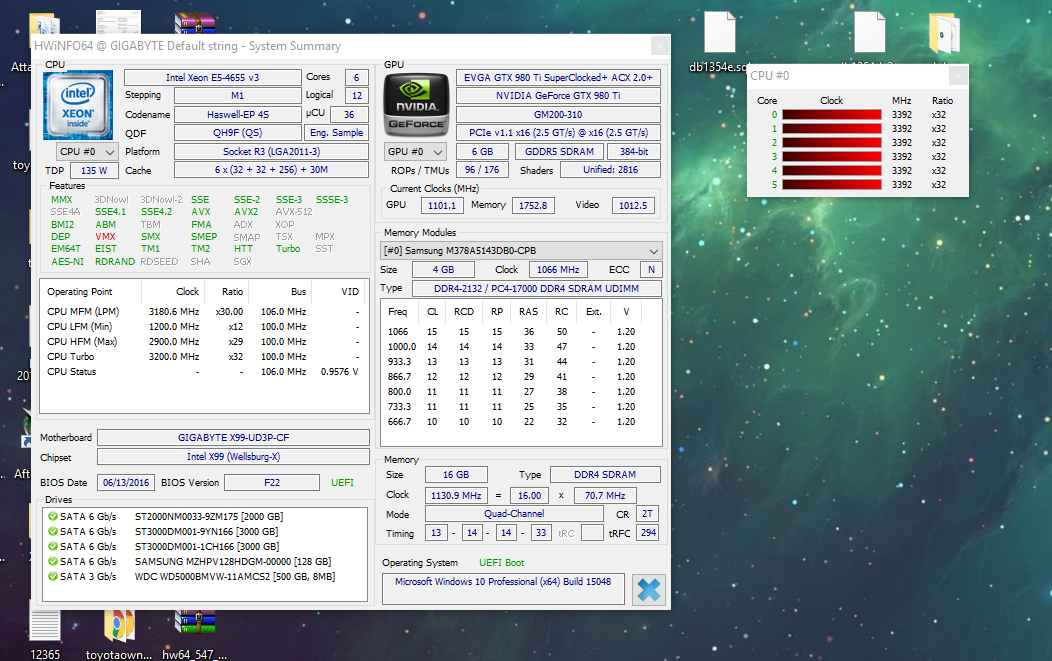Click the QH9F (QS) QDF field
The image size is (1052, 661).
[238, 133]
